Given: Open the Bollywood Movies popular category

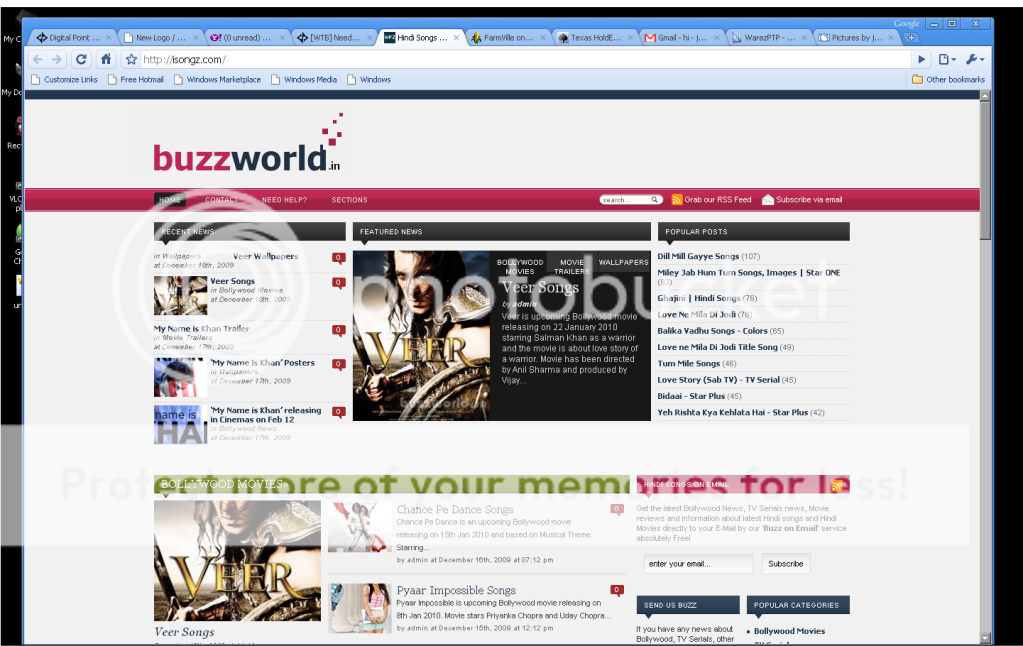Looking at the screenshot, I should pos(789,631).
